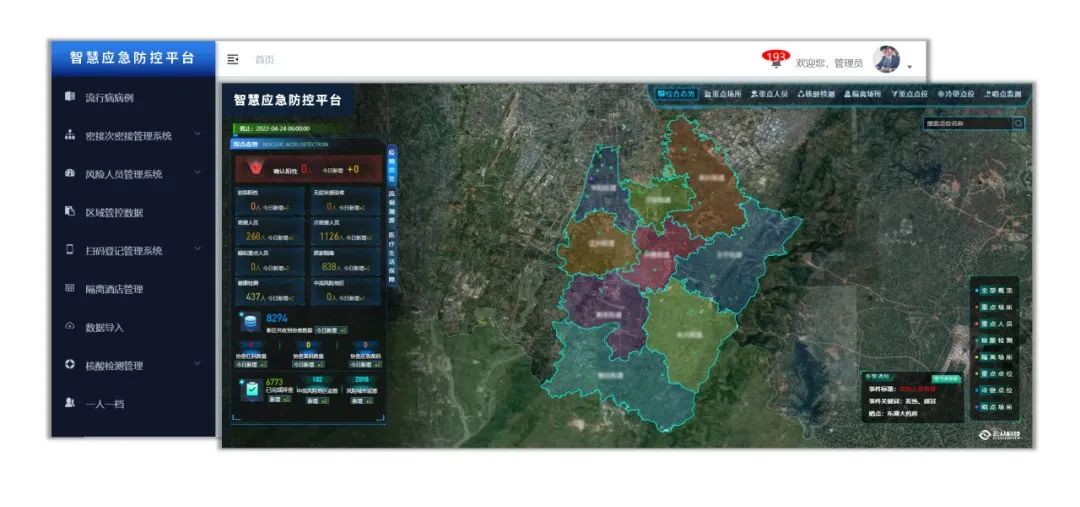This screenshot has height=507, width=1080.
Task: Click the red event title text
Action: pyautogui.click(x=919, y=389)
